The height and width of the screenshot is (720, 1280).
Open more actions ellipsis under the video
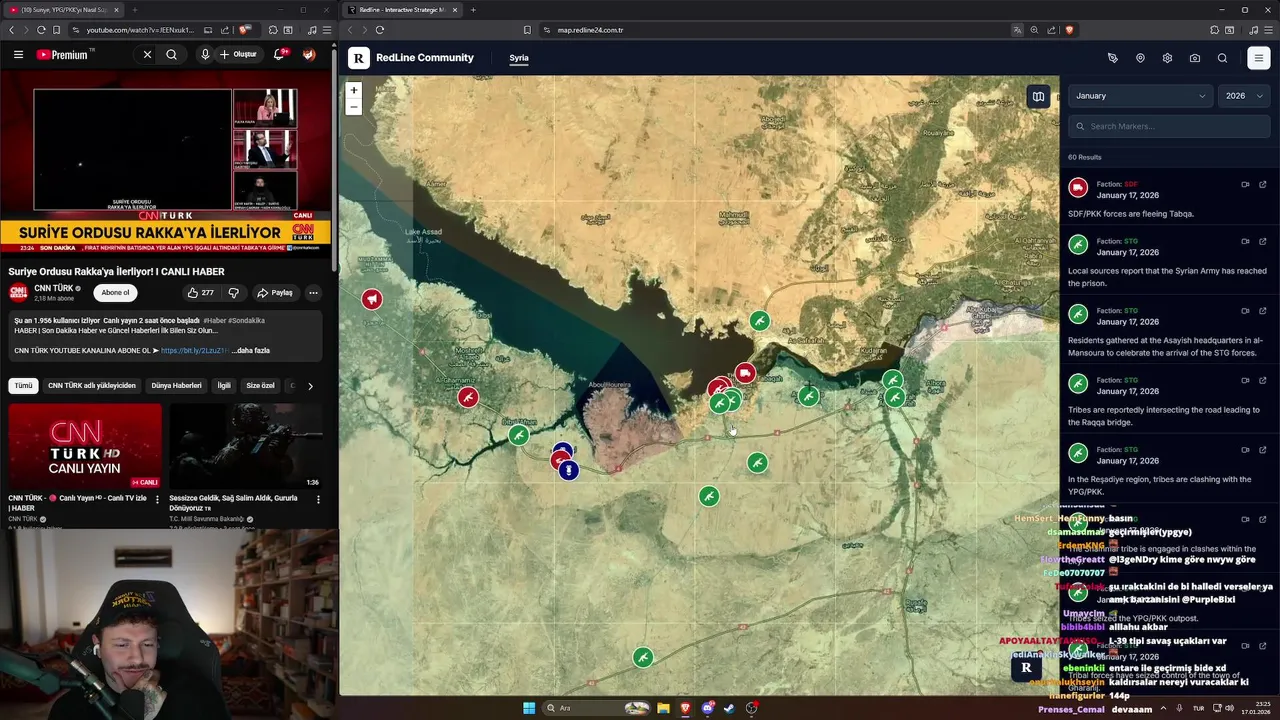coord(313,293)
